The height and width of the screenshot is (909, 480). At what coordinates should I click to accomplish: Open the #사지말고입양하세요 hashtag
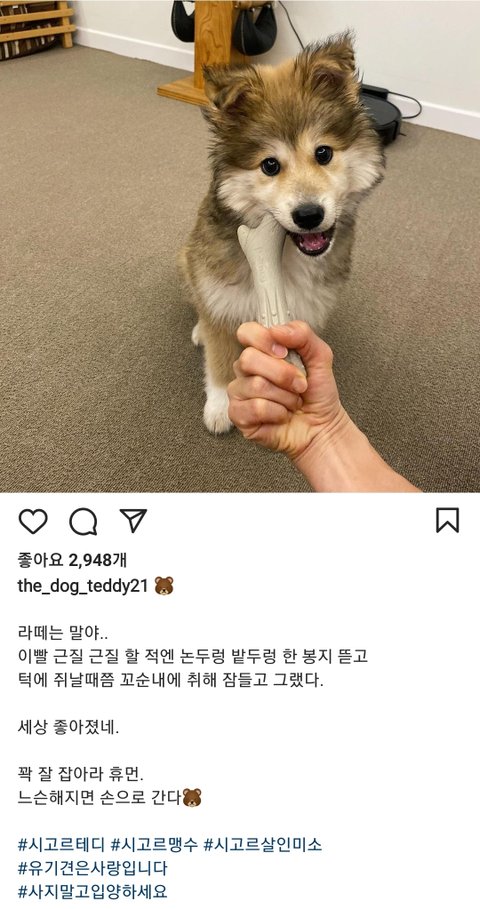pyautogui.click(x=93, y=891)
